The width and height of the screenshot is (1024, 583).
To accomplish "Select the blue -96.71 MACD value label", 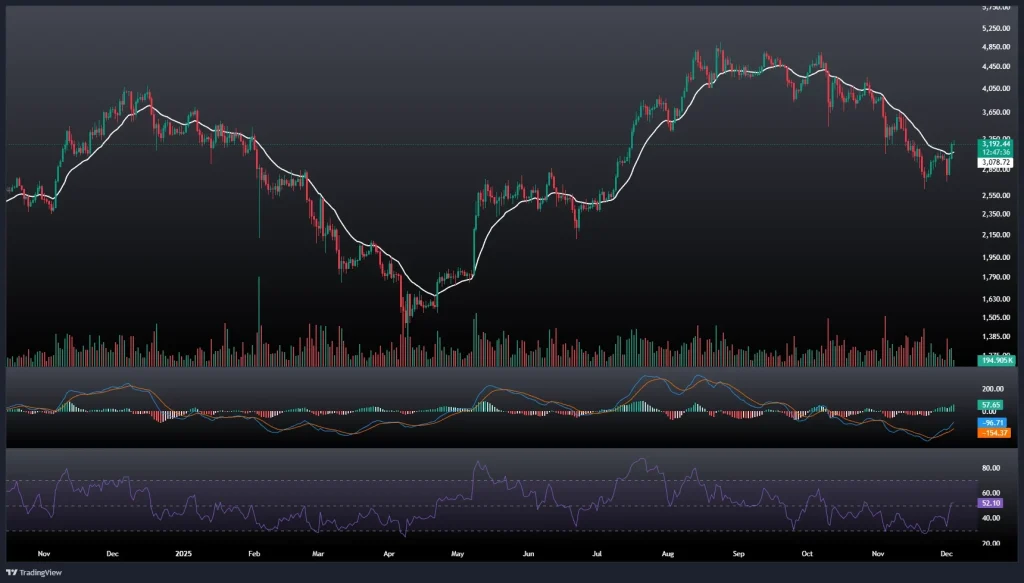I will click(966, 421).
